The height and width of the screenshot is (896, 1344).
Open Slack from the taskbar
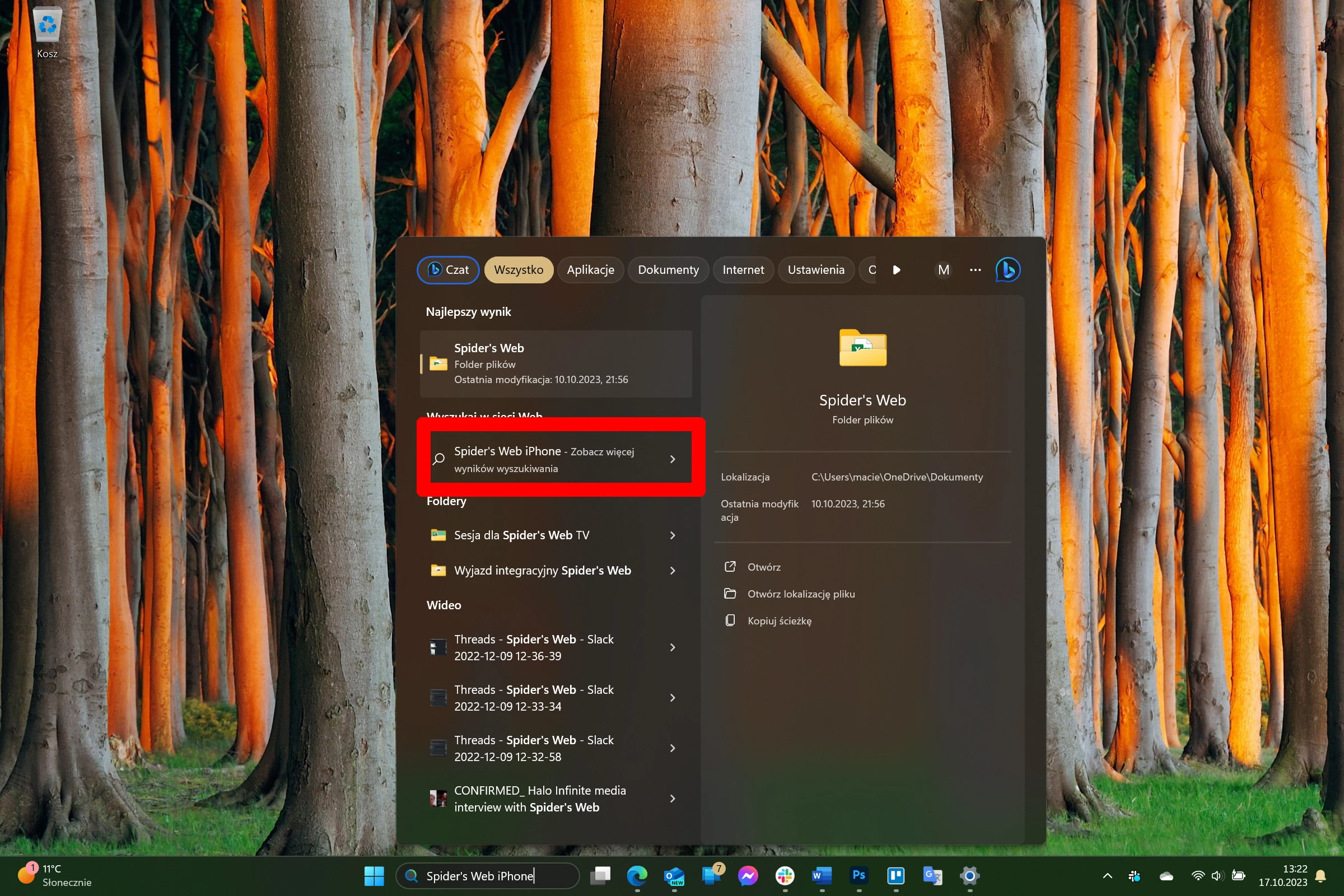click(785, 875)
